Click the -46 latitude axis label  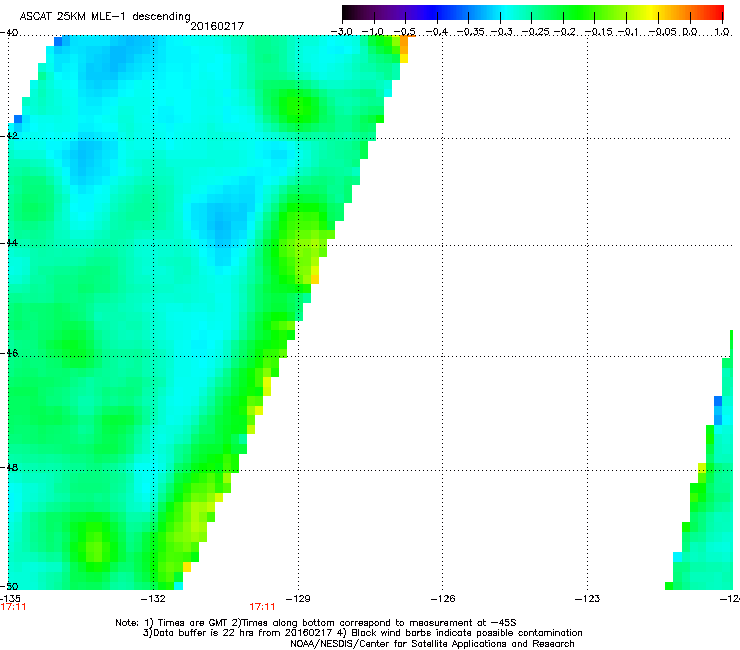coord(9,353)
